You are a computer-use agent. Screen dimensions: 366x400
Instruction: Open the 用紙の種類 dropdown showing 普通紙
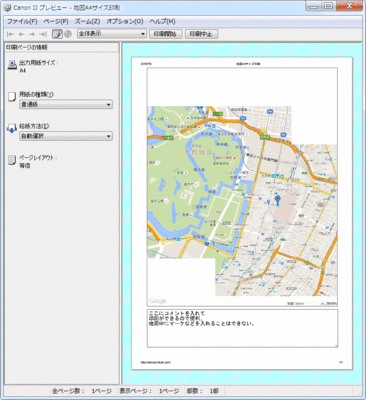pos(66,104)
